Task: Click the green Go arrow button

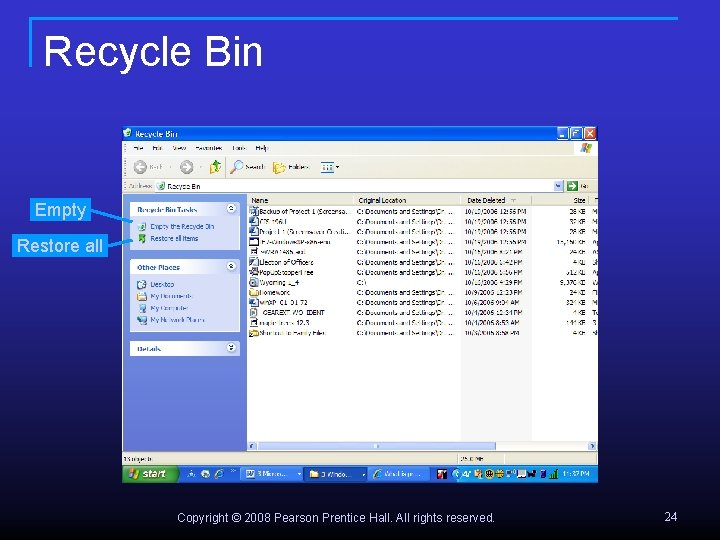Action: (572, 186)
